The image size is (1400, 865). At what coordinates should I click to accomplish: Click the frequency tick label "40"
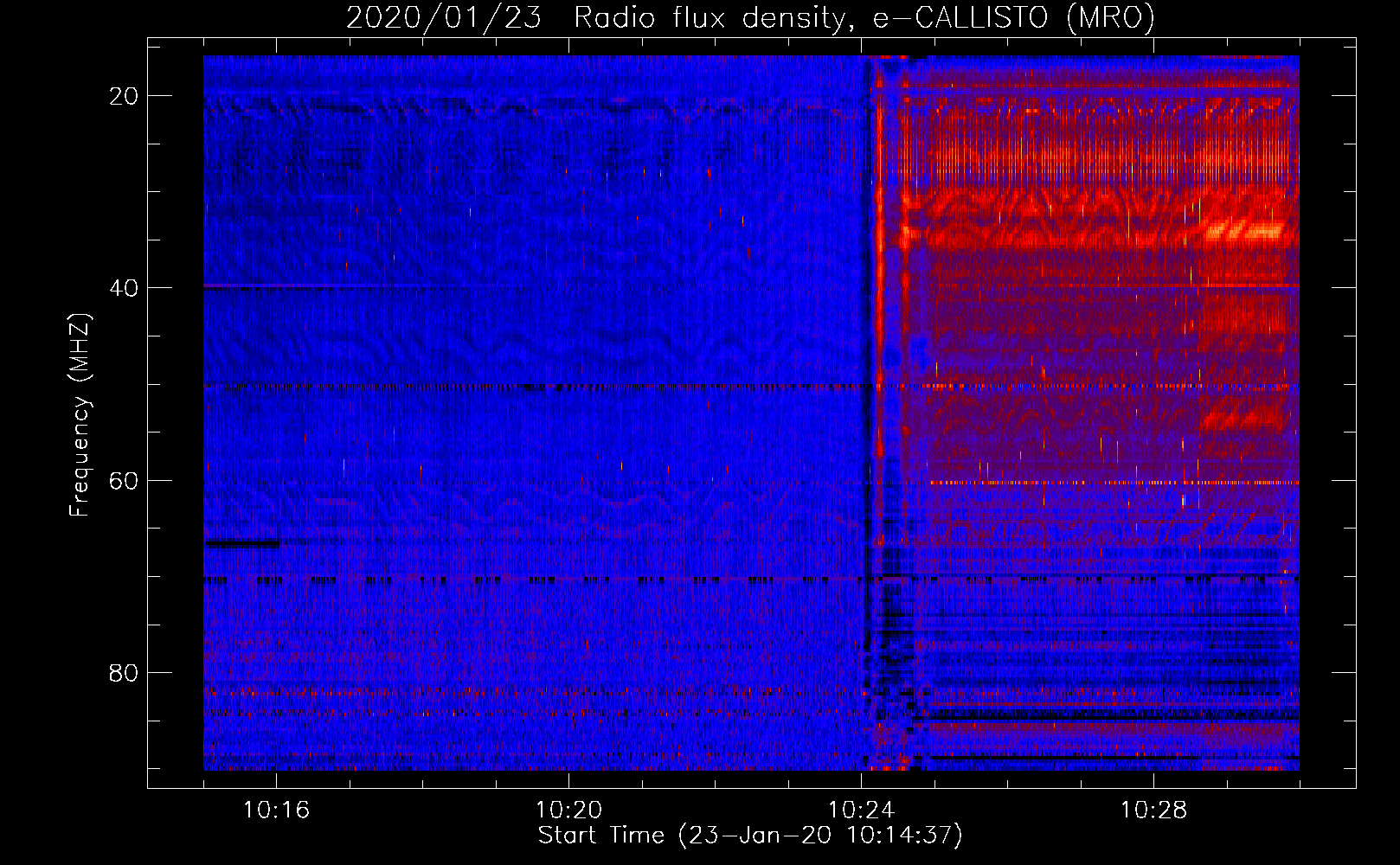point(124,288)
